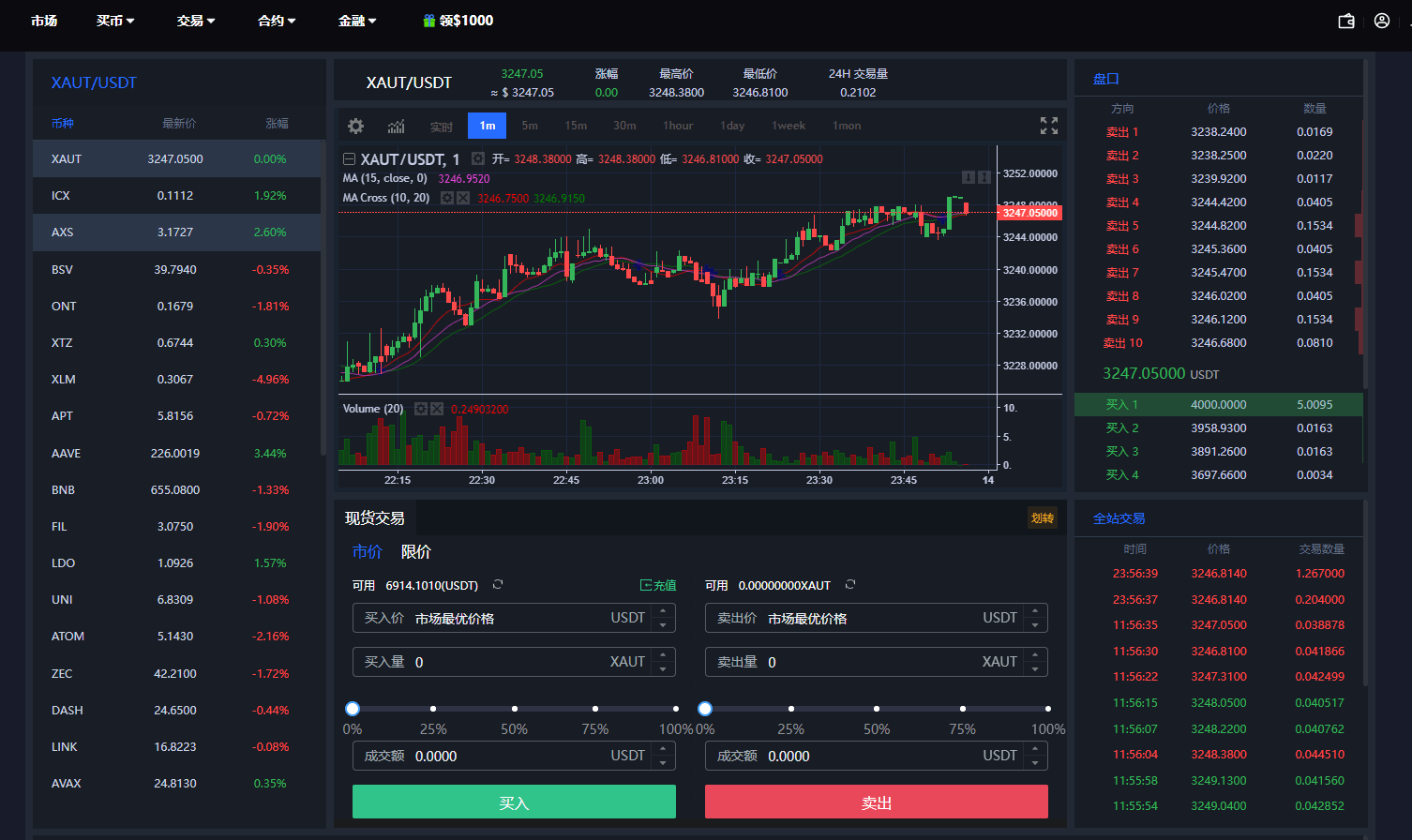Remove the MA Cross indicator
Image resolution: width=1412 pixels, height=840 pixels.
tap(463, 198)
